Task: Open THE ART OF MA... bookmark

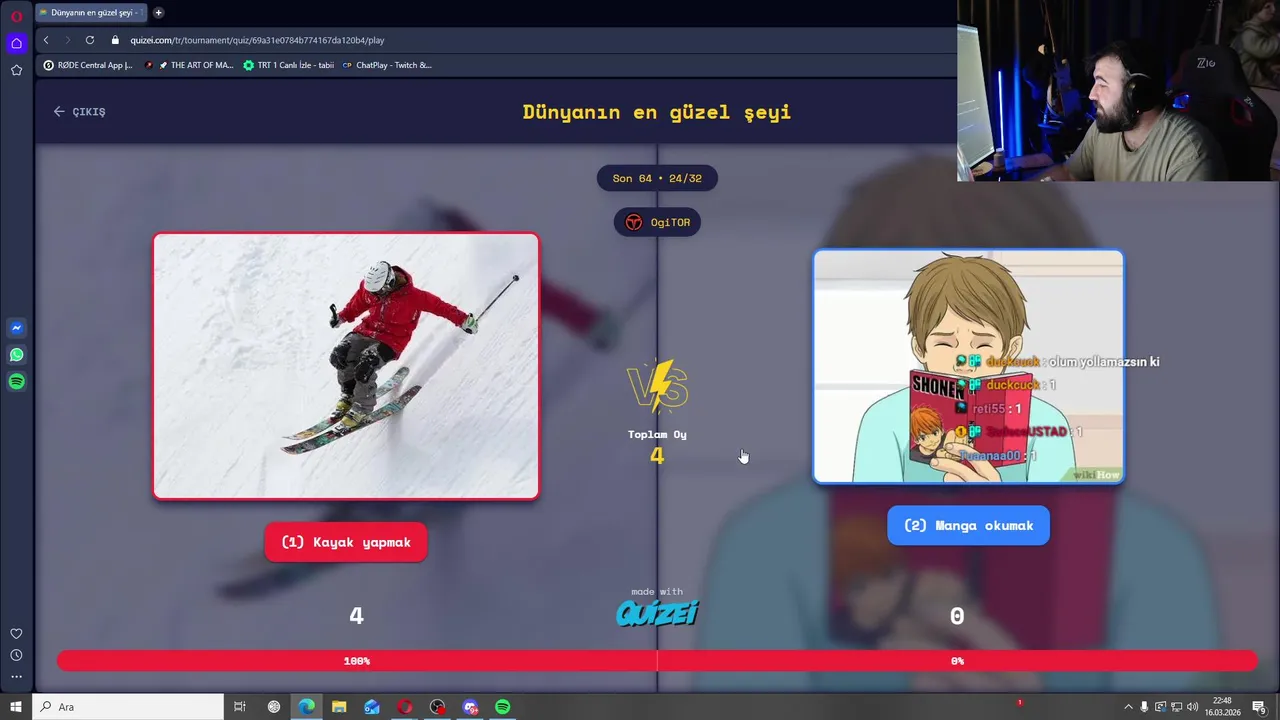Action: pyautogui.click(x=190, y=65)
